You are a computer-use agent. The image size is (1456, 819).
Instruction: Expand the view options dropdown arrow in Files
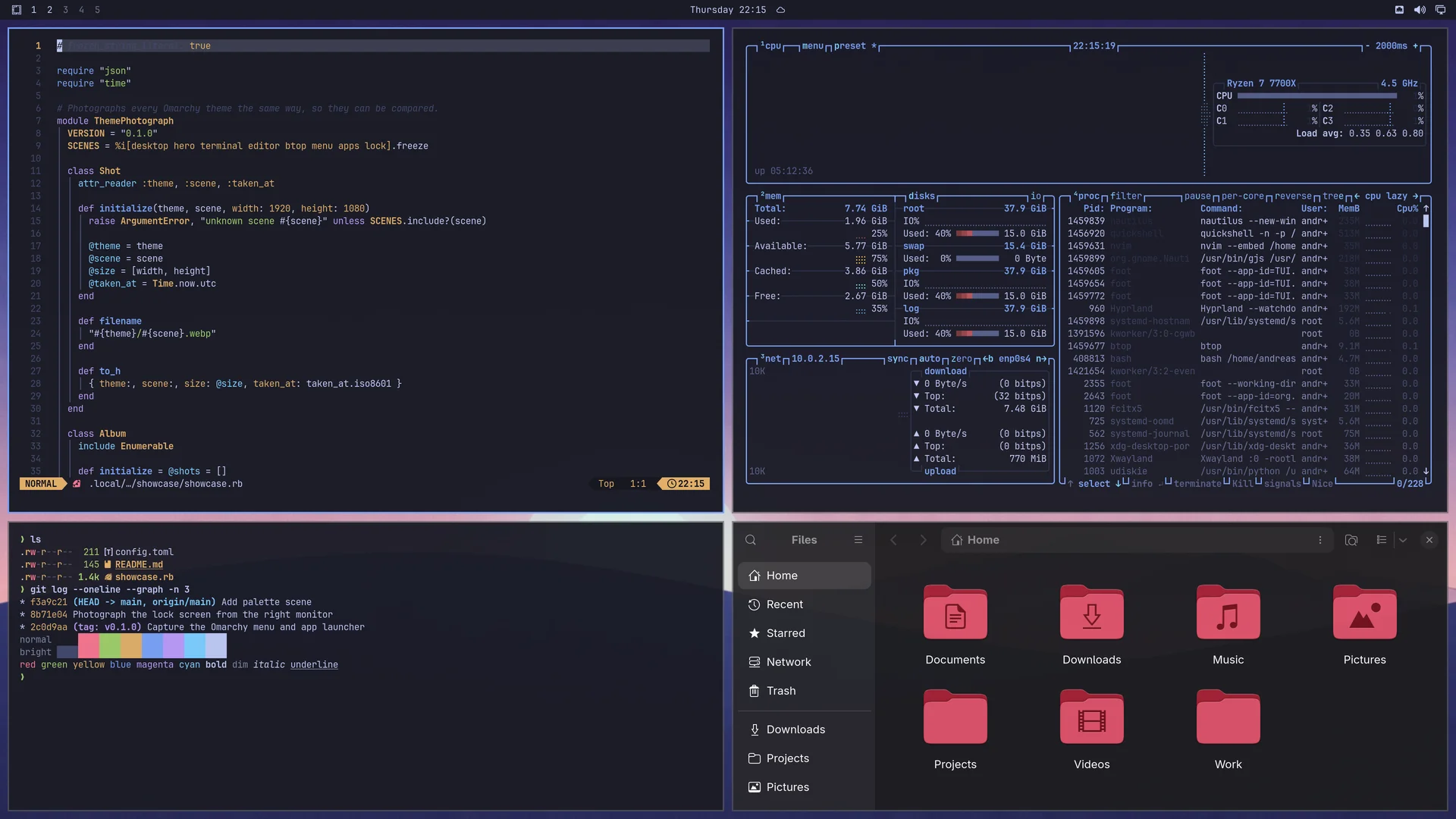[x=1402, y=540]
